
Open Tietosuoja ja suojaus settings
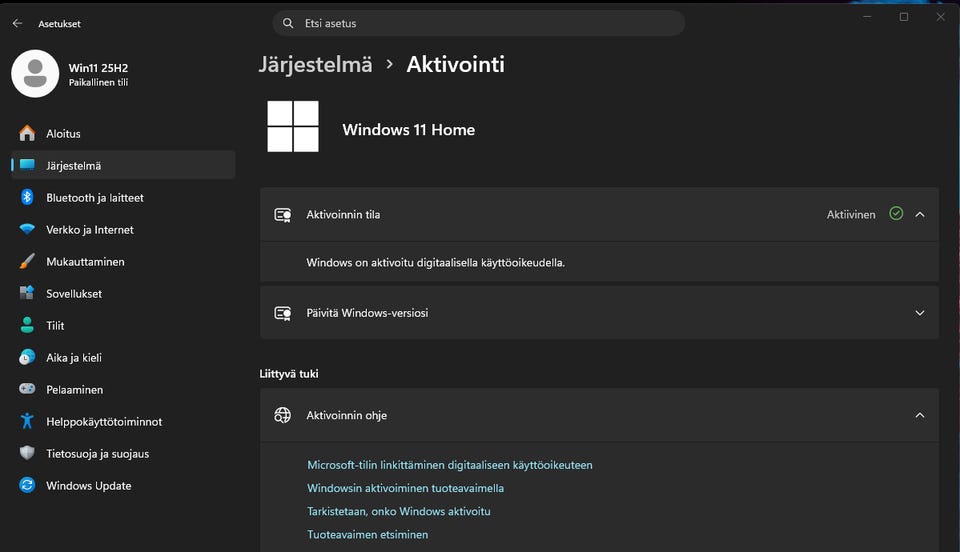(123, 453)
